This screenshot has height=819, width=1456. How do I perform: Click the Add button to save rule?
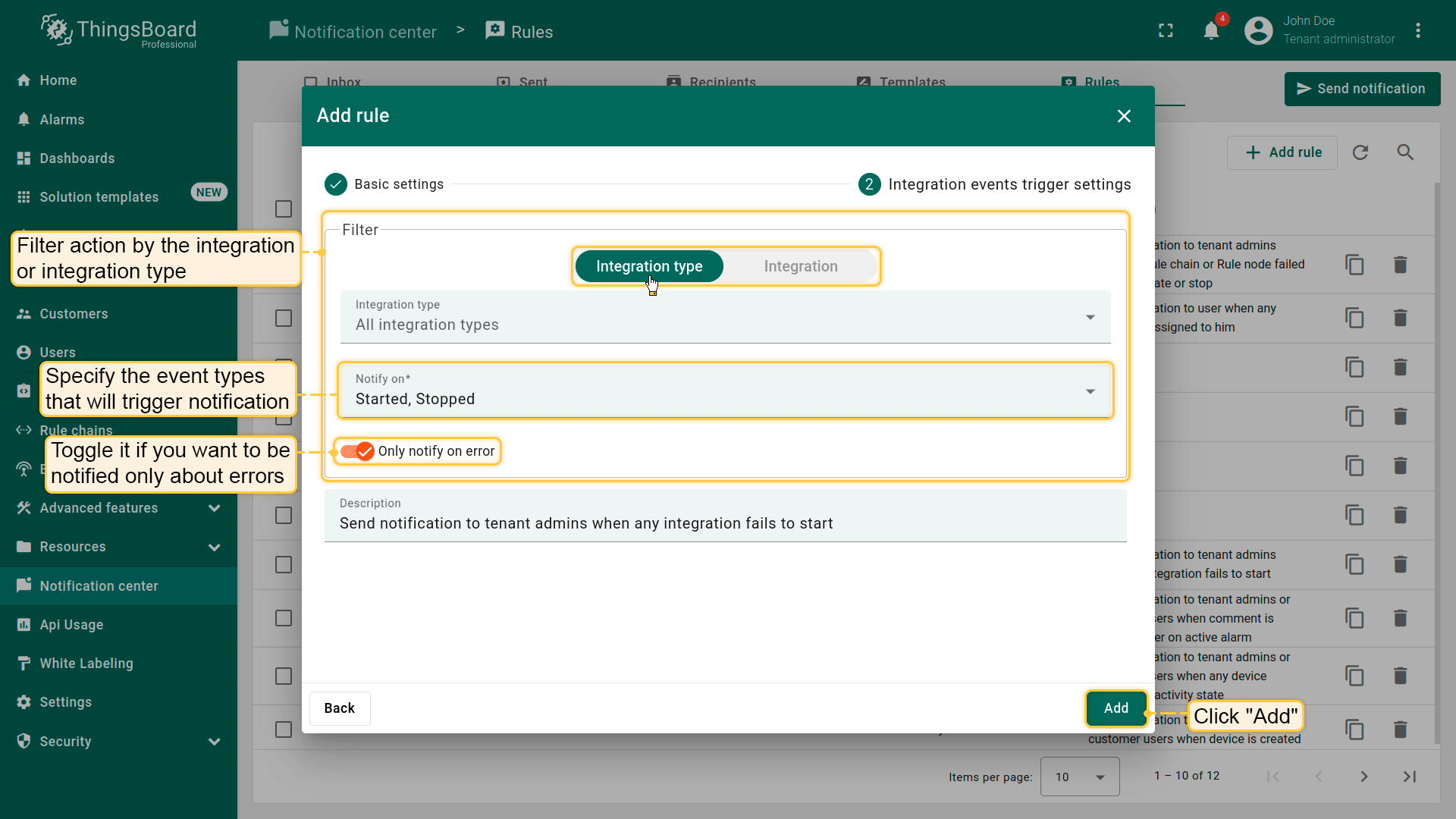1116,708
